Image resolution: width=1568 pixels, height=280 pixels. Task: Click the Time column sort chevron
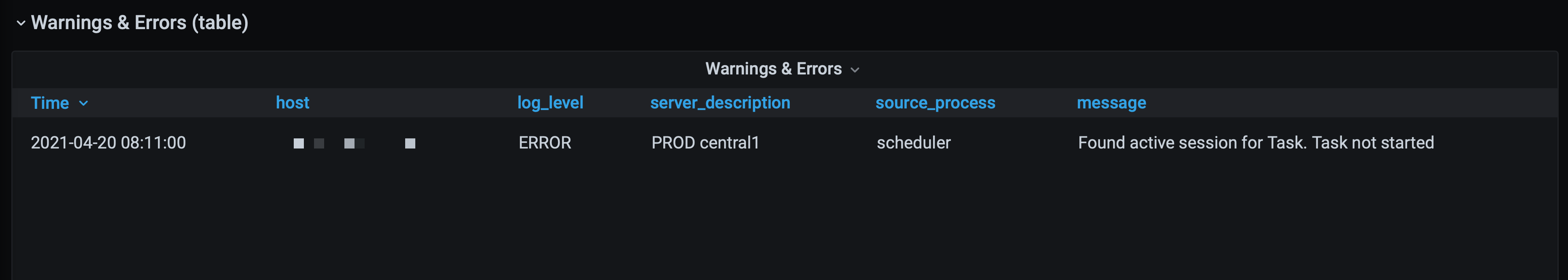click(83, 103)
